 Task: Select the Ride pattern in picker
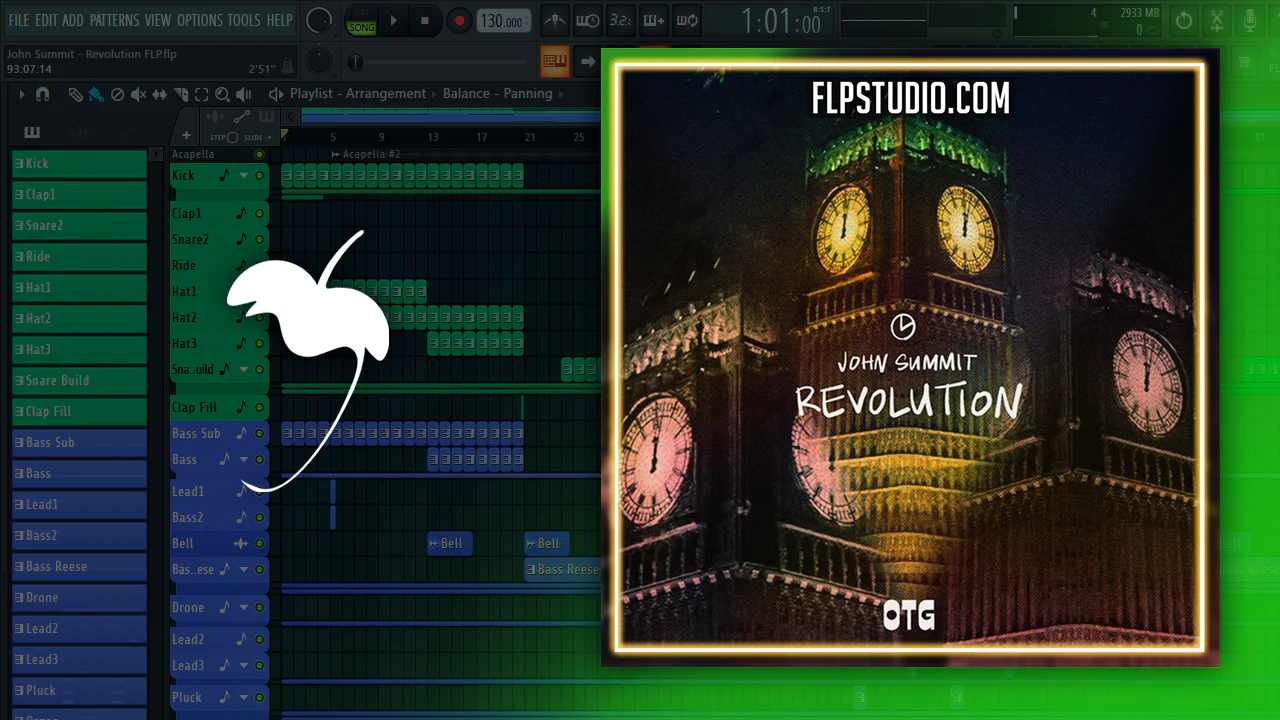80,257
